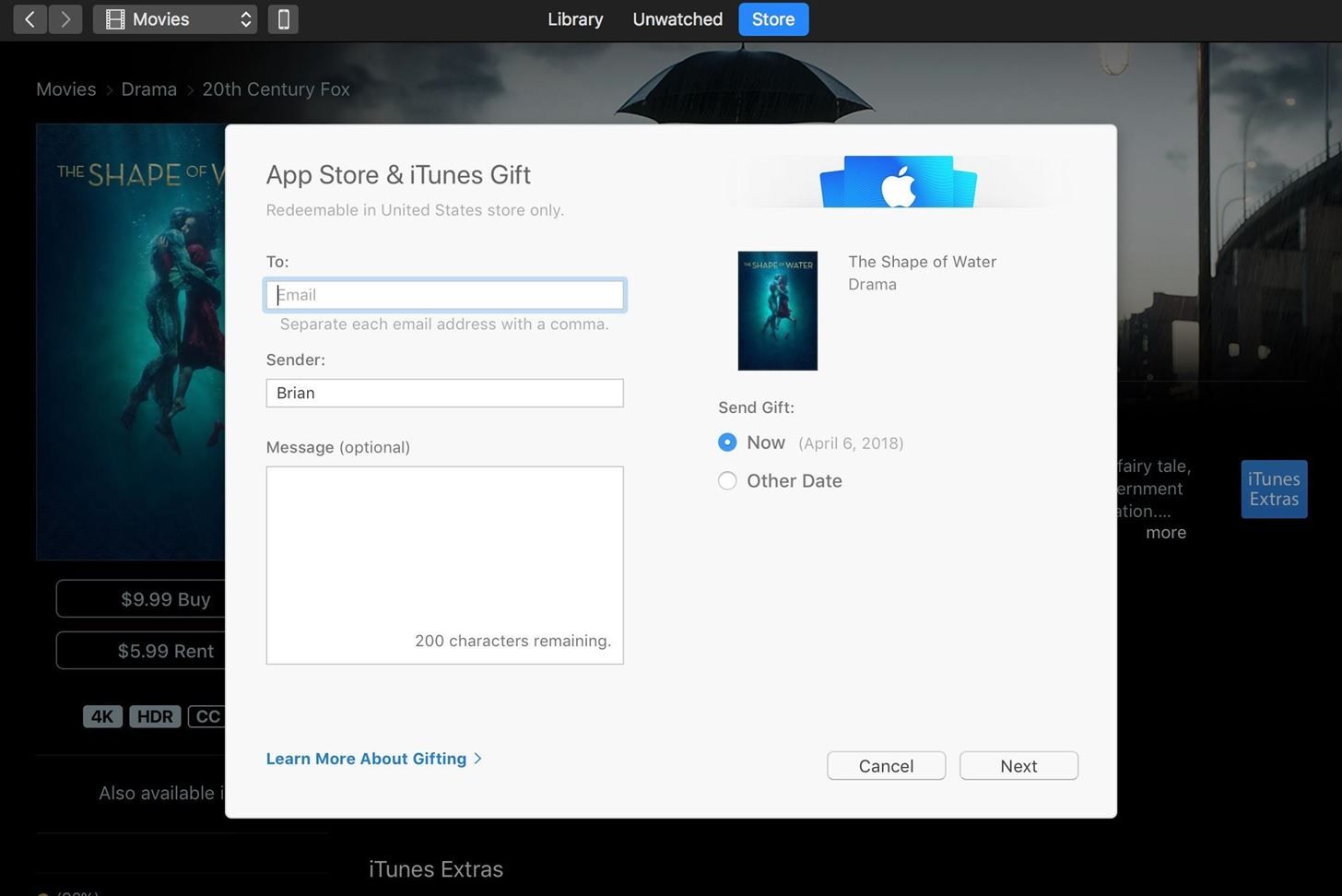Open the Movies media type dropdown
1342x896 pixels.
point(175,19)
